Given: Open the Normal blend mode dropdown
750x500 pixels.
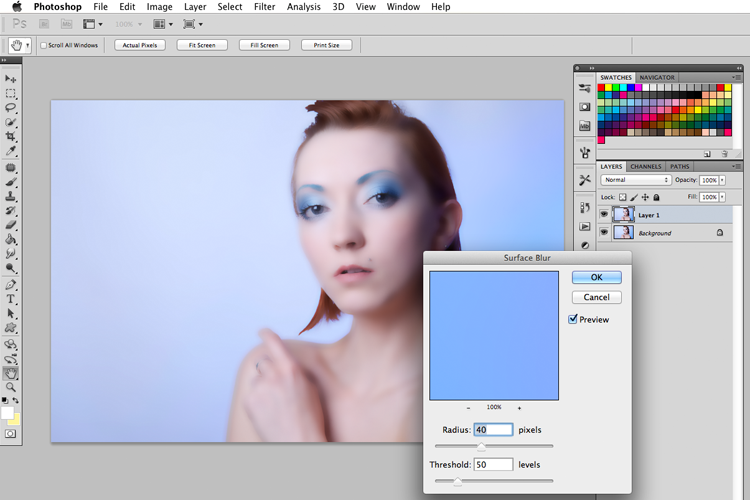Looking at the screenshot, I should 636,180.
